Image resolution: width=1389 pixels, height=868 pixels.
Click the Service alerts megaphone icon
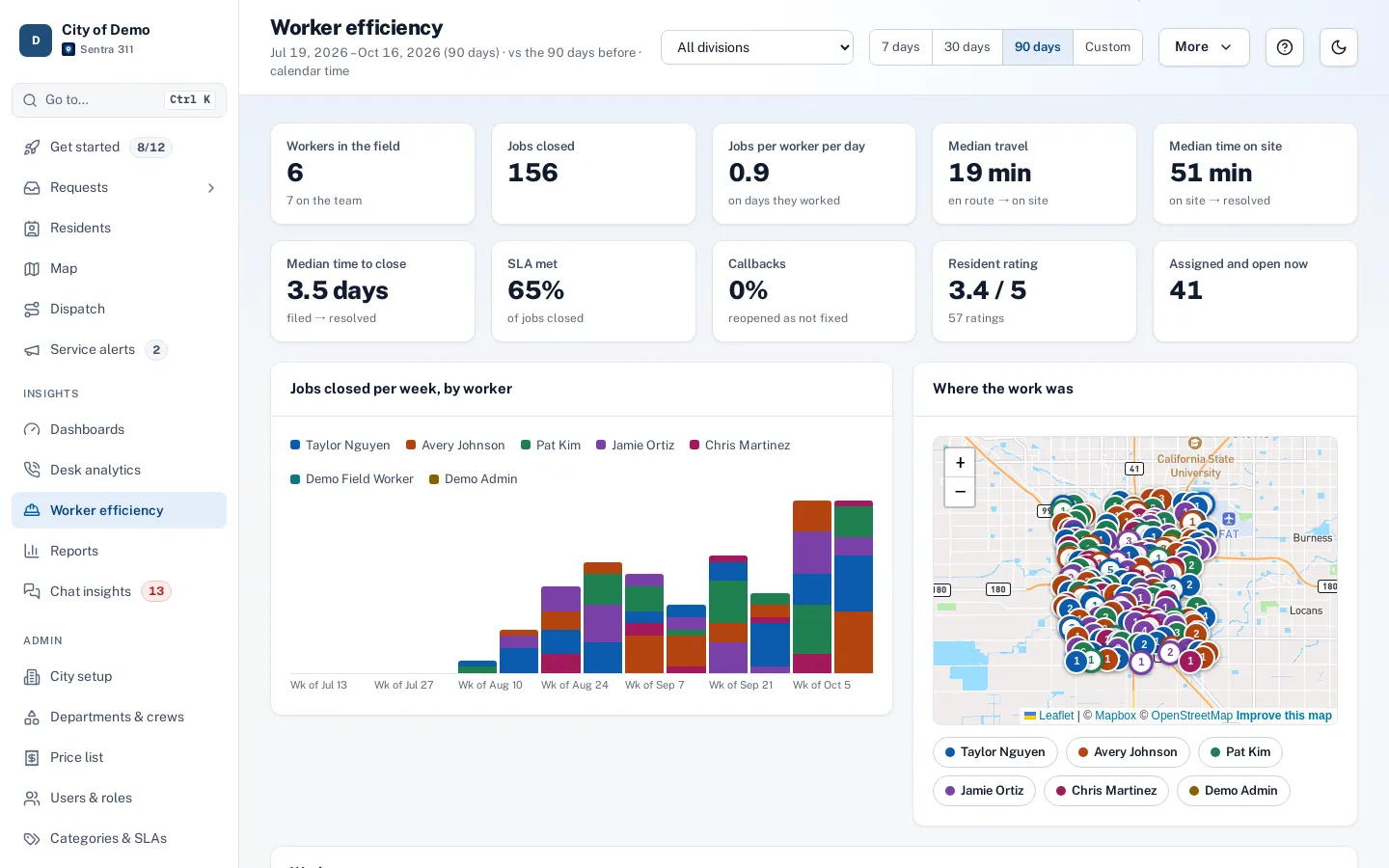tap(32, 350)
